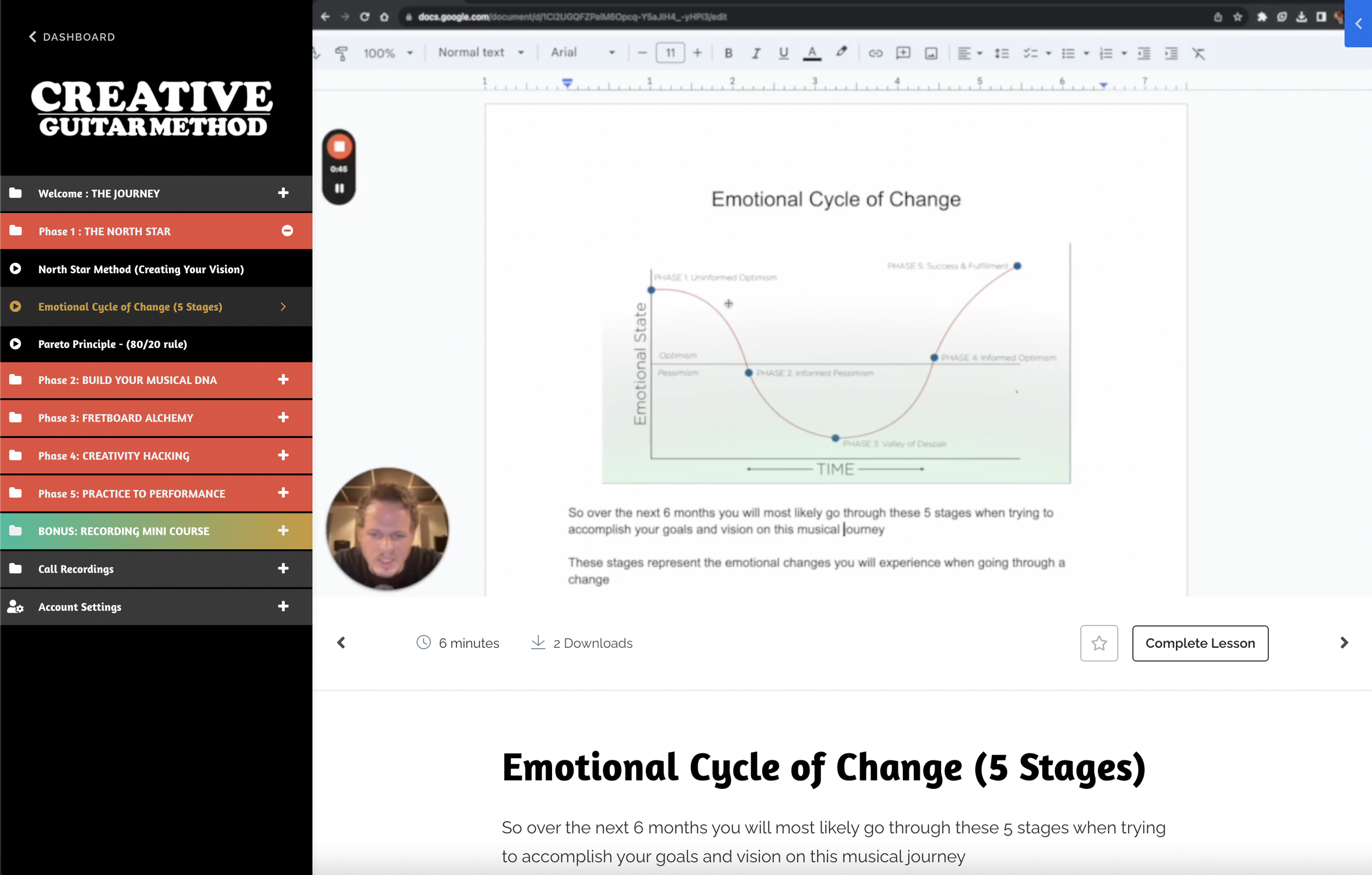Open the text color picker

811,53
